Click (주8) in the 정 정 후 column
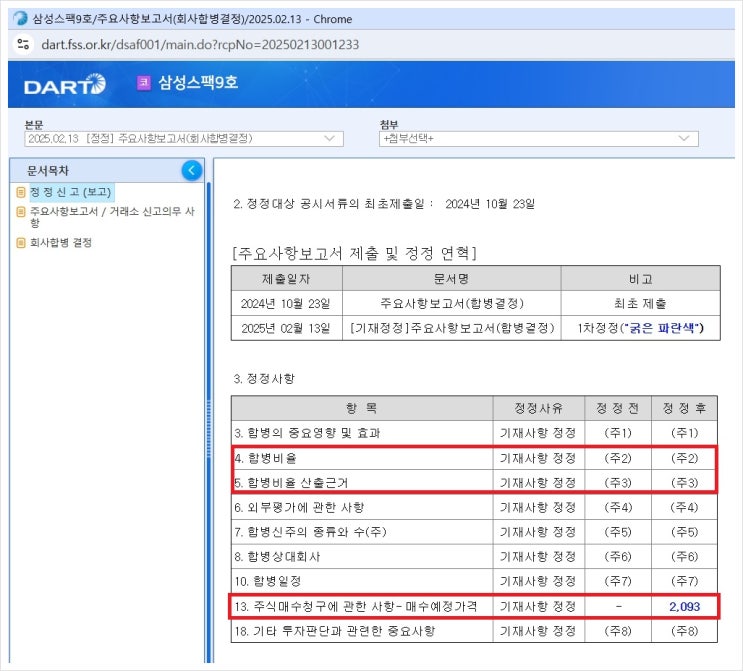 (x=684, y=631)
